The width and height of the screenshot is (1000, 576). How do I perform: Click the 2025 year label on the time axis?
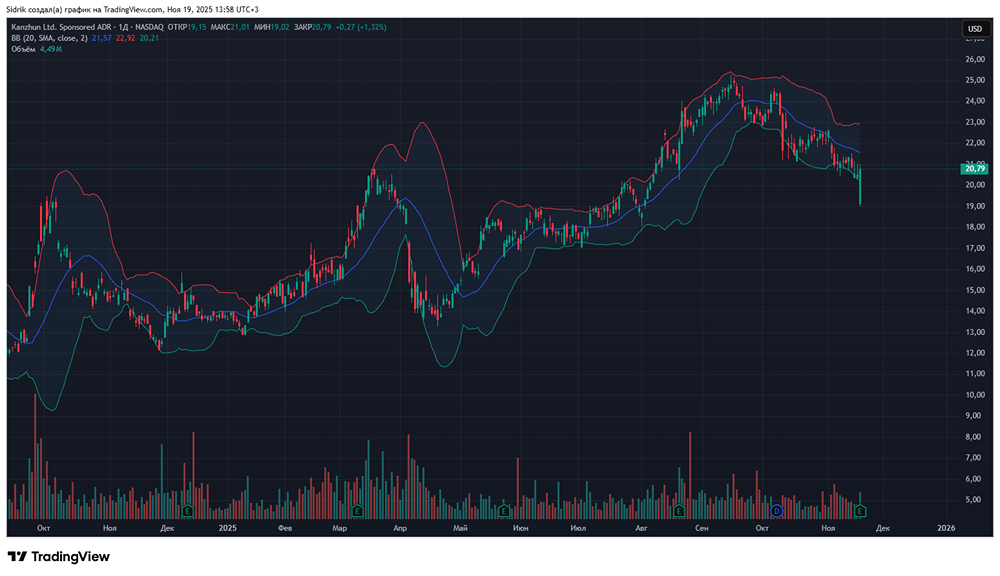point(226,527)
